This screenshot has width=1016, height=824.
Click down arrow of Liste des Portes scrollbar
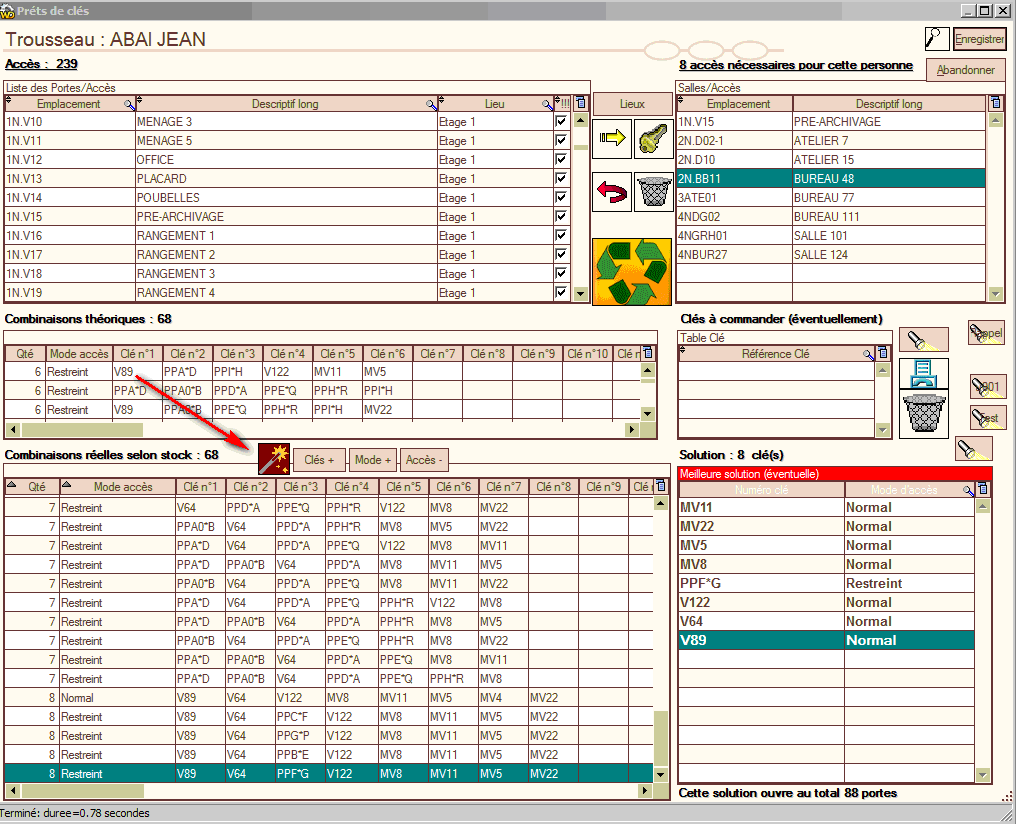click(x=581, y=293)
